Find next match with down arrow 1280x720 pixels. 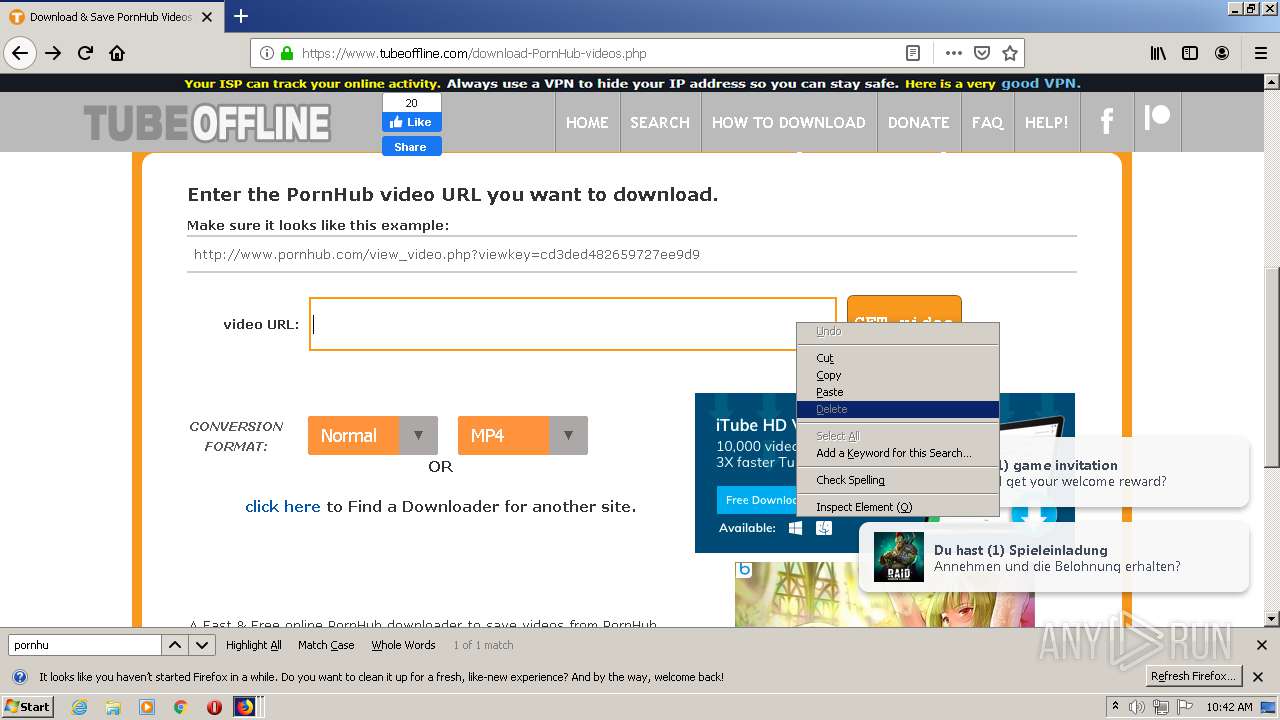pyautogui.click(x=202, y=645)
